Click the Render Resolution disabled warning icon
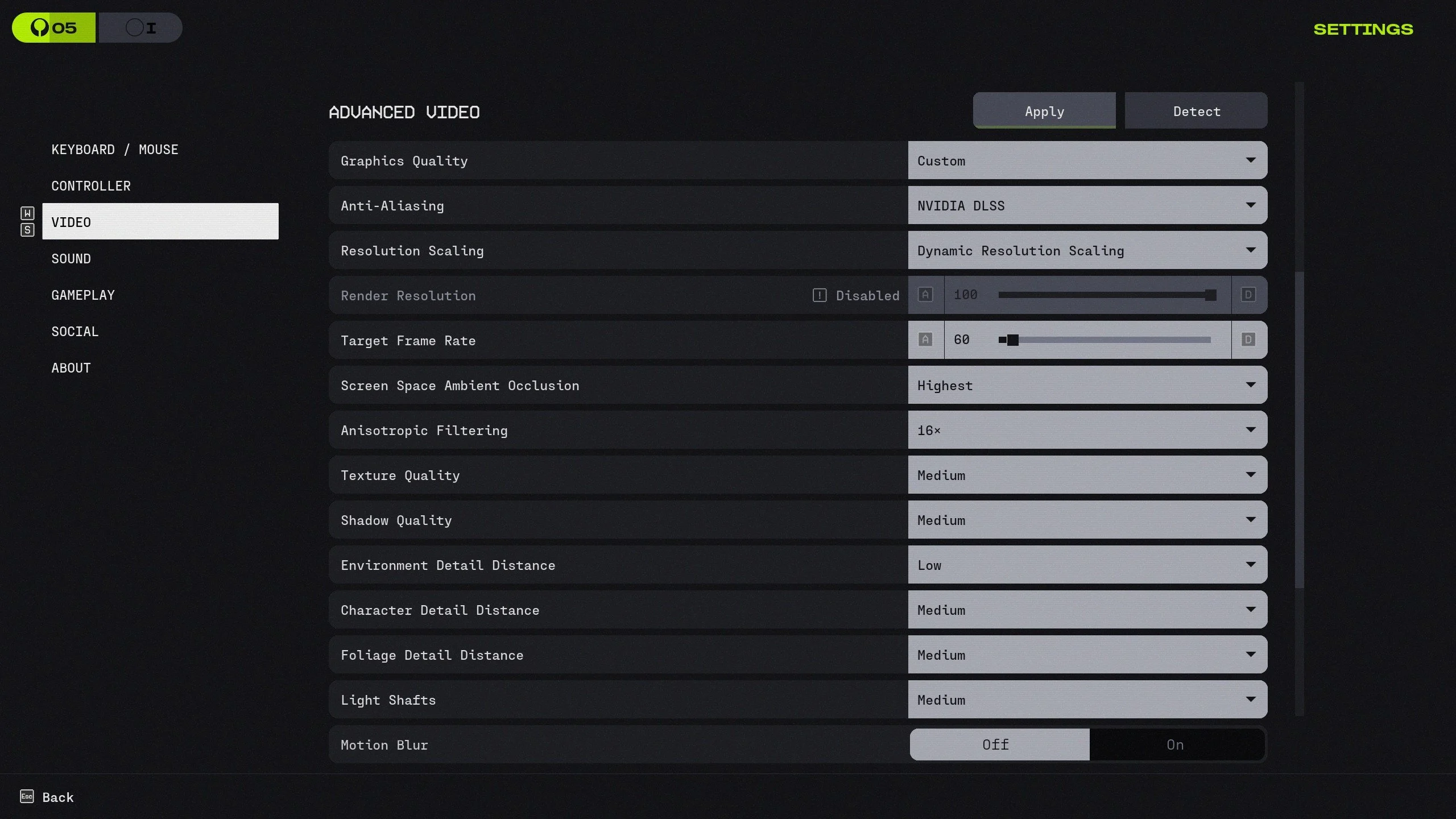 click(x=819, y=295)
